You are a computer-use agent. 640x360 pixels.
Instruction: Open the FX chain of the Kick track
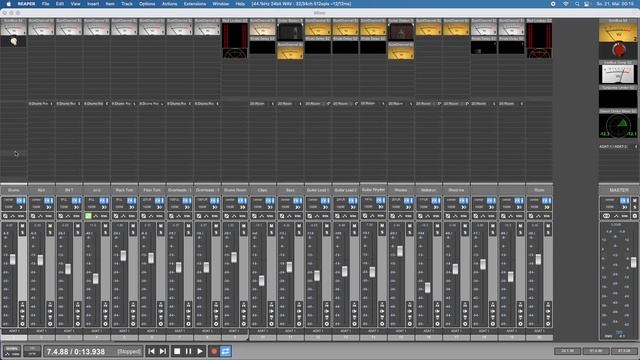click(x=47, y=200)
